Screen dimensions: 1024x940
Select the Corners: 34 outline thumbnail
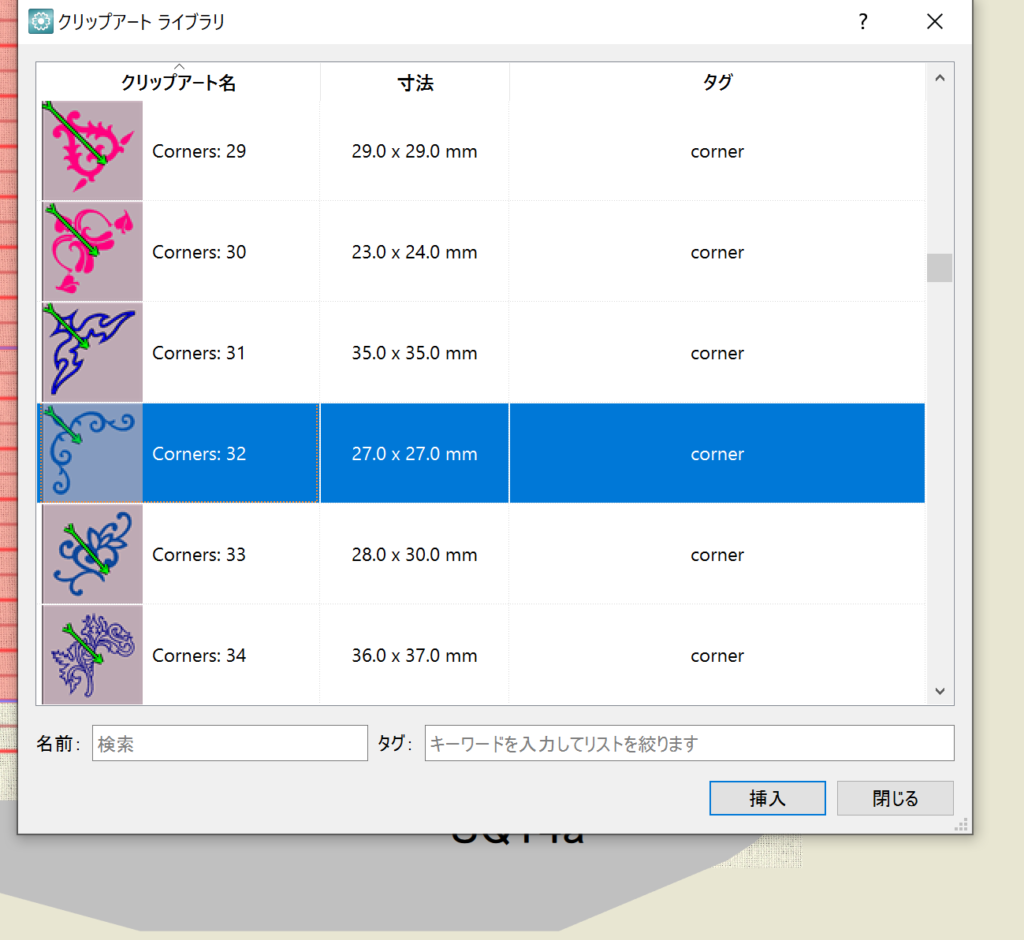pyautogui.click(x=92, y=655)
